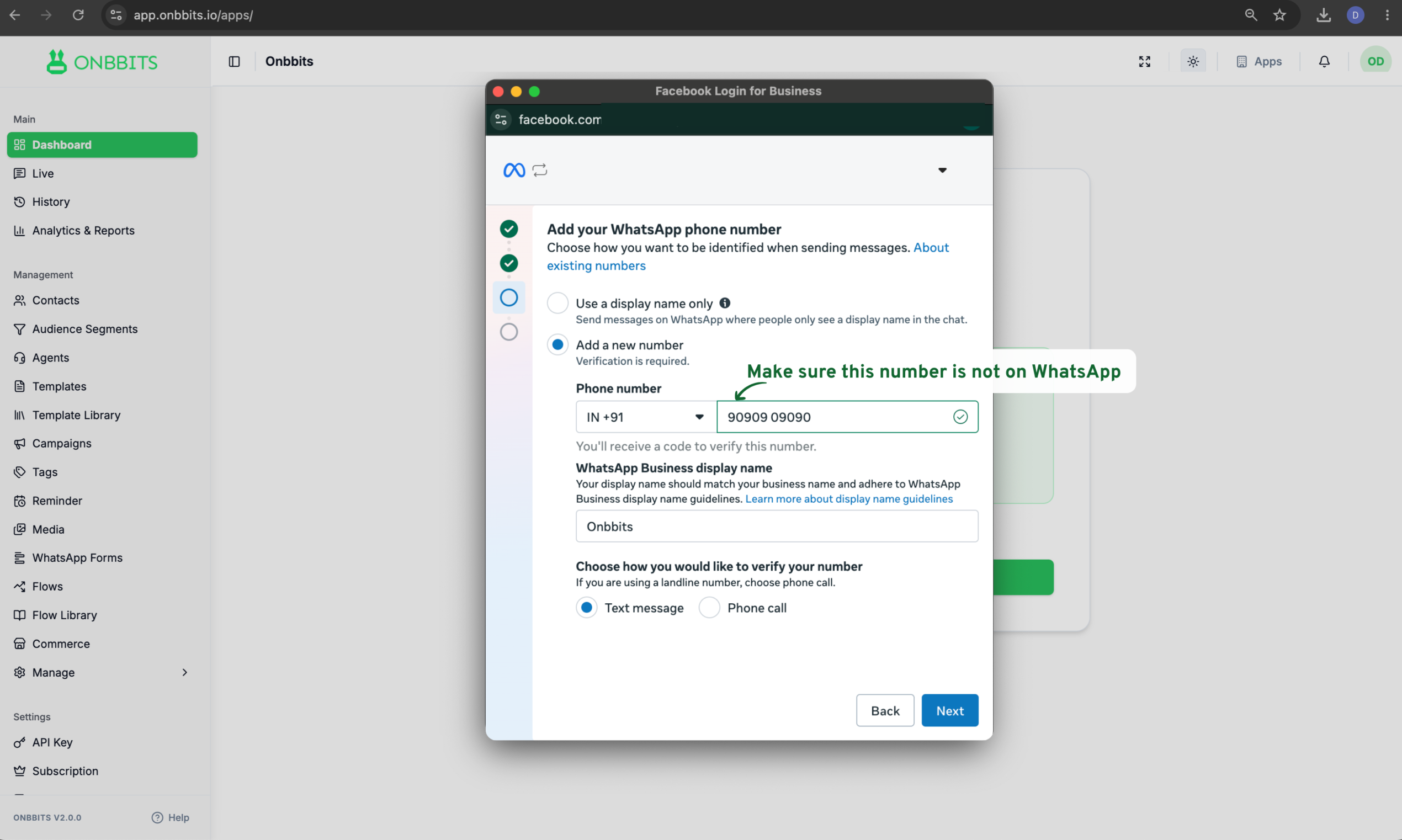Open the Dashboard menu item
This screenshot has height=840, width=1402.
click(x=102, y=145)
